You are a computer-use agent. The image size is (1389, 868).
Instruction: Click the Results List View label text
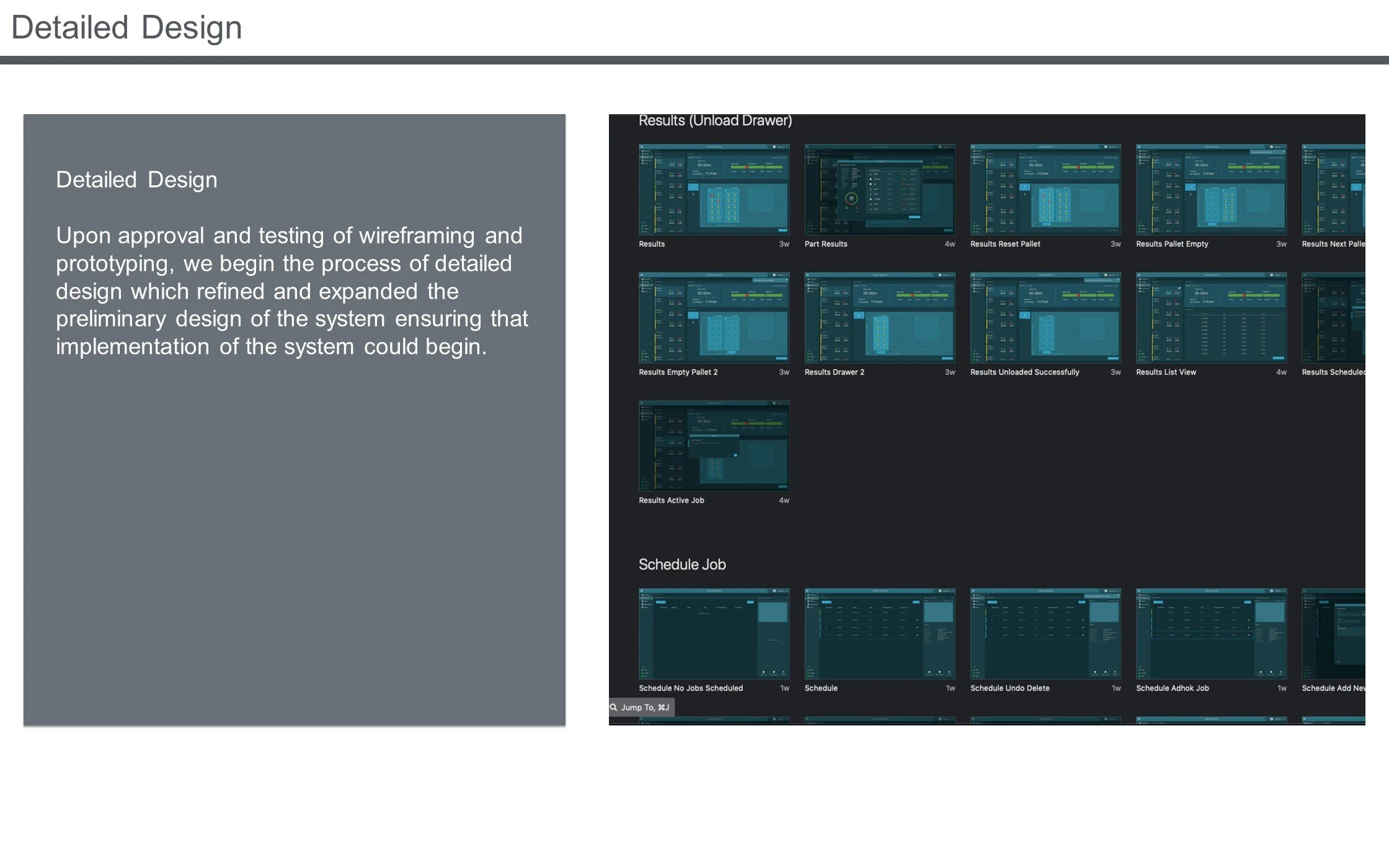coord(1166,373)
